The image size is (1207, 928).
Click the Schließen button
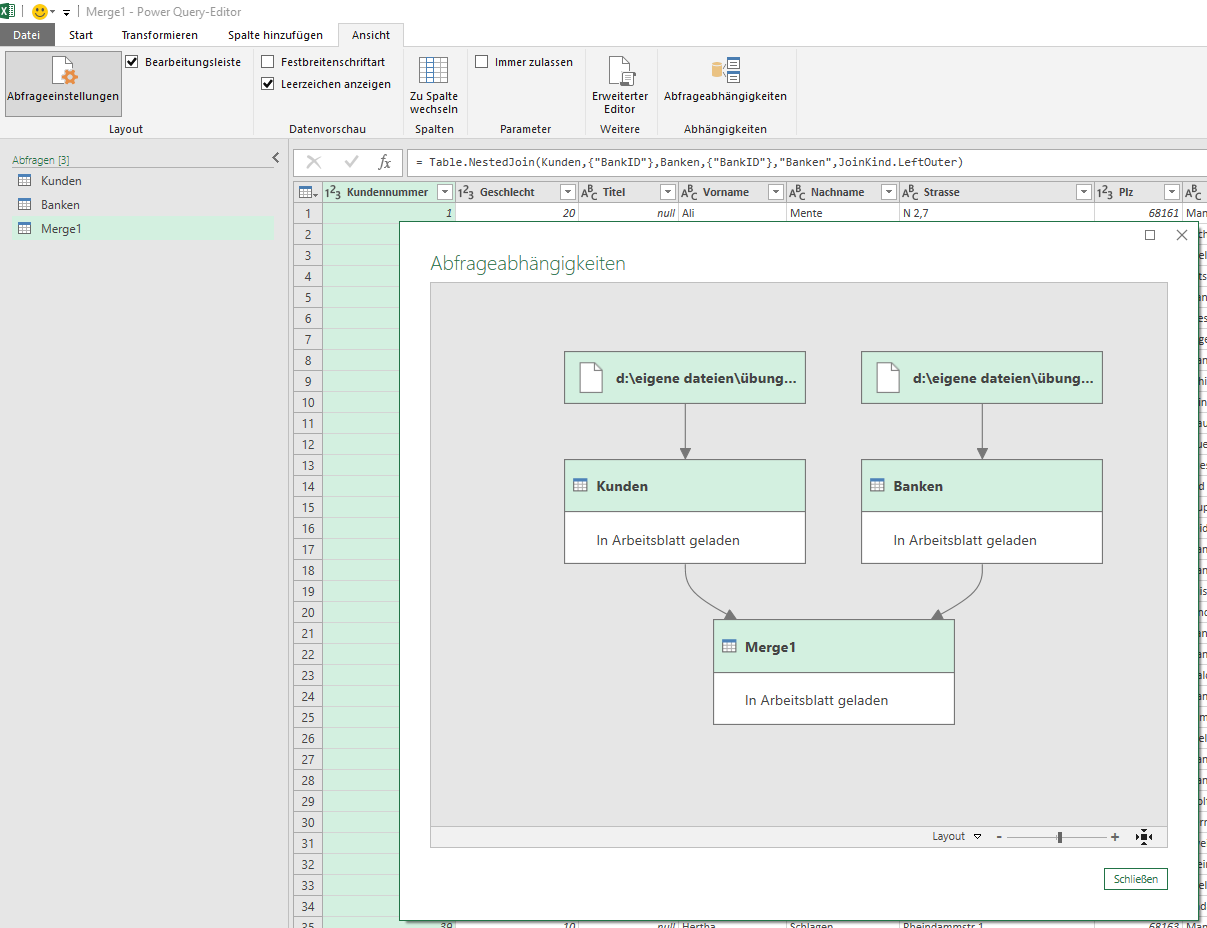pyautogui.click(x=1136, y=879)
